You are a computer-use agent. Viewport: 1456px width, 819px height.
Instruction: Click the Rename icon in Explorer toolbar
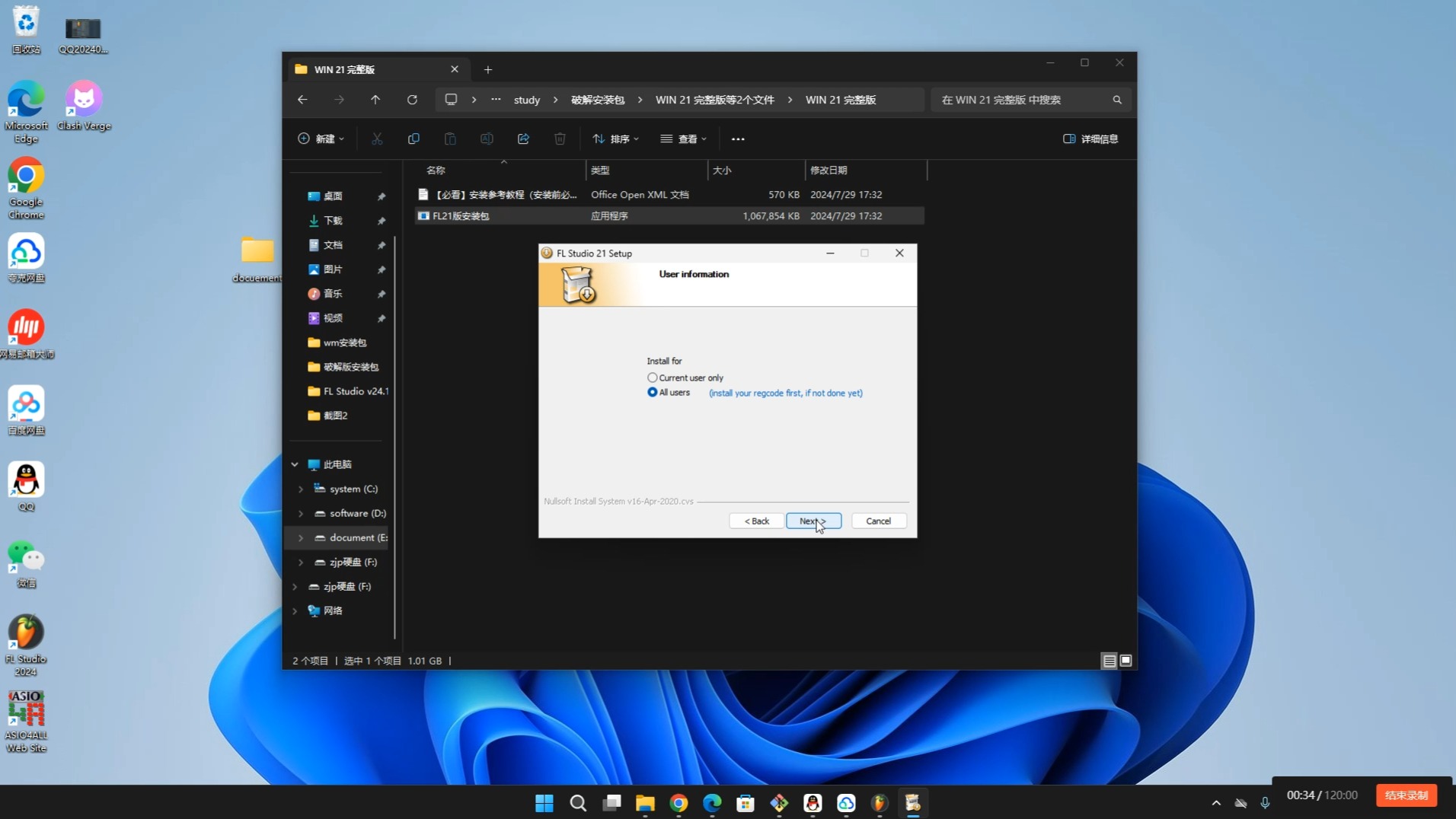(x=487, y=139)
